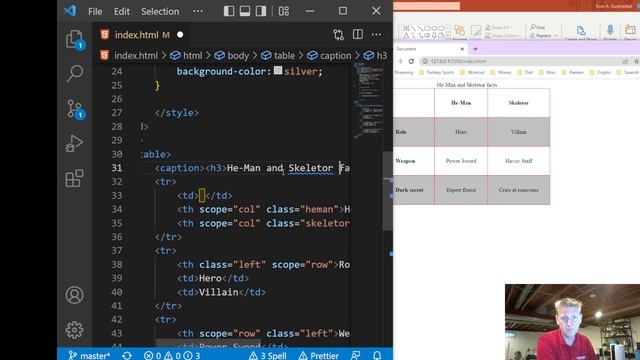Click the unsaved dot on index.html tab
Viewport: 640px width, 360px height.
(180, 35)
